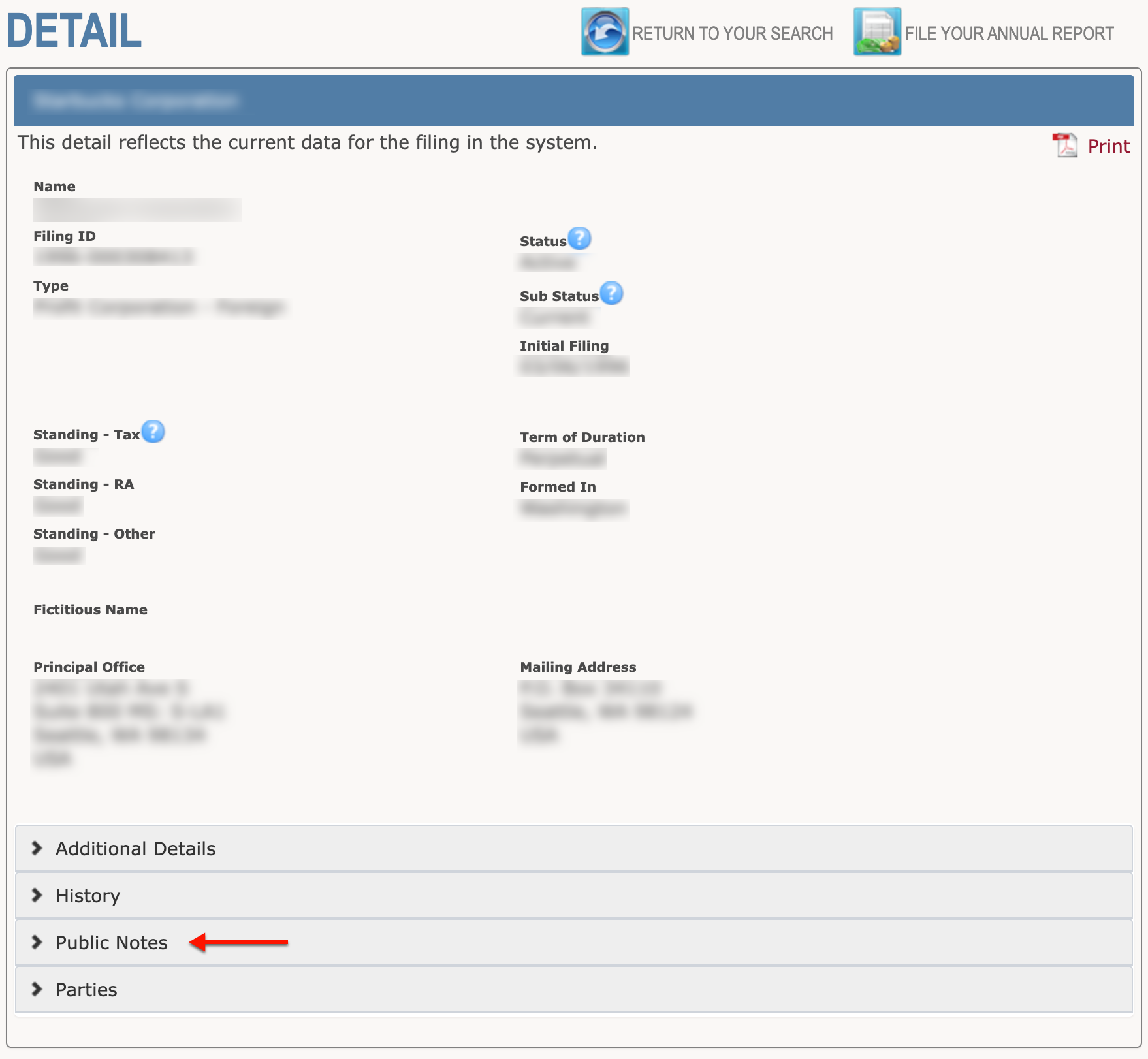Click the sentence about current filing data

pyautogui.click(x=308, y=142)
